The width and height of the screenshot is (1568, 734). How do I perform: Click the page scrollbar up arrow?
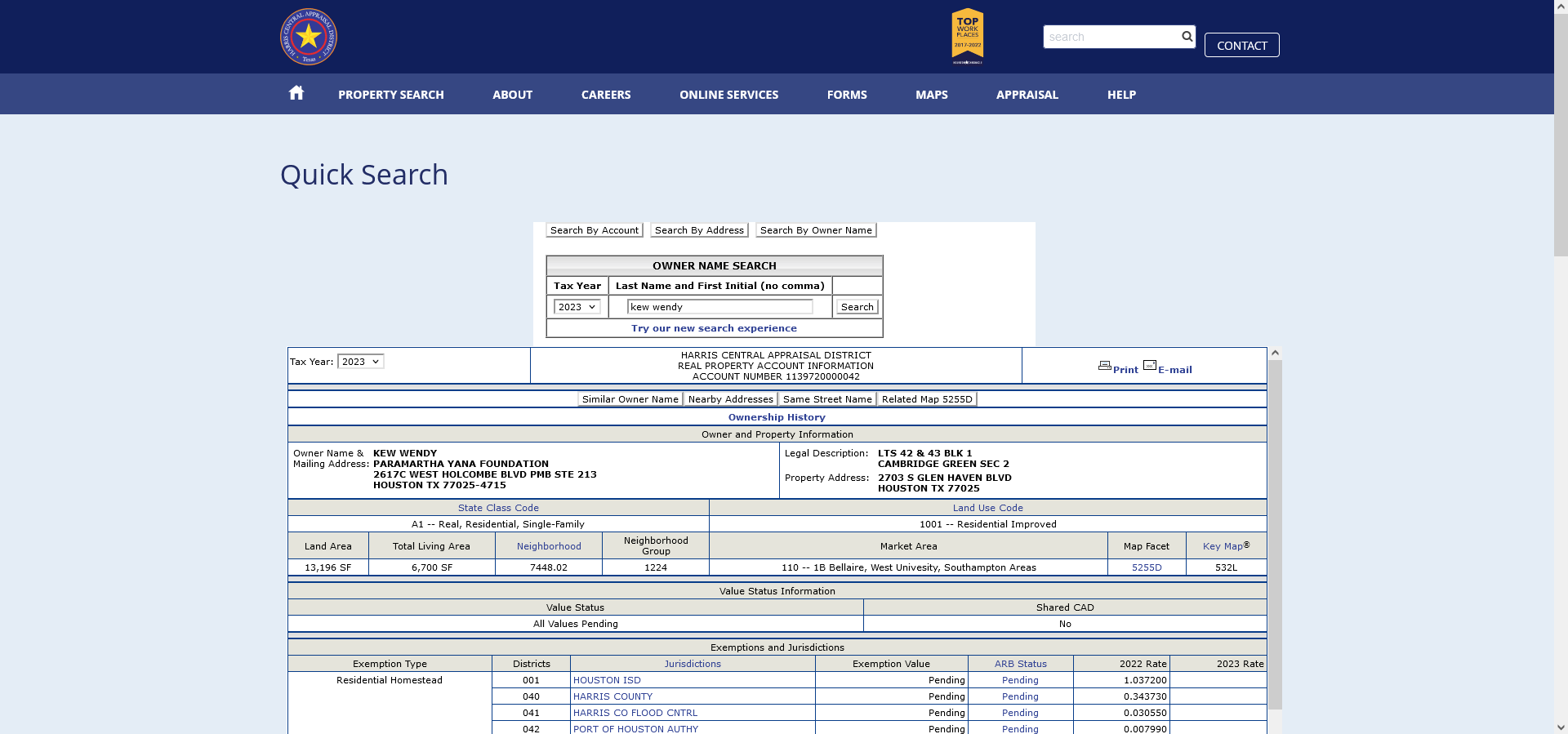click(1561, 6)
